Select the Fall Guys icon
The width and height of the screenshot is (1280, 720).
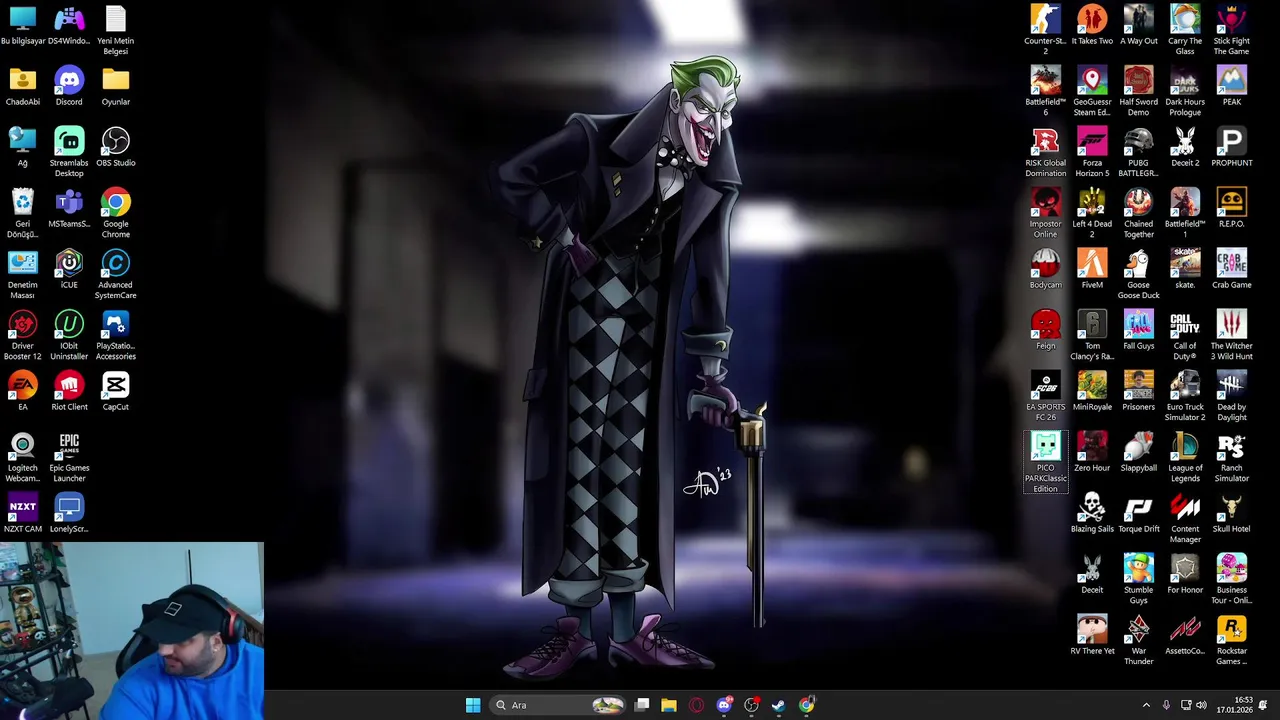1138,330
